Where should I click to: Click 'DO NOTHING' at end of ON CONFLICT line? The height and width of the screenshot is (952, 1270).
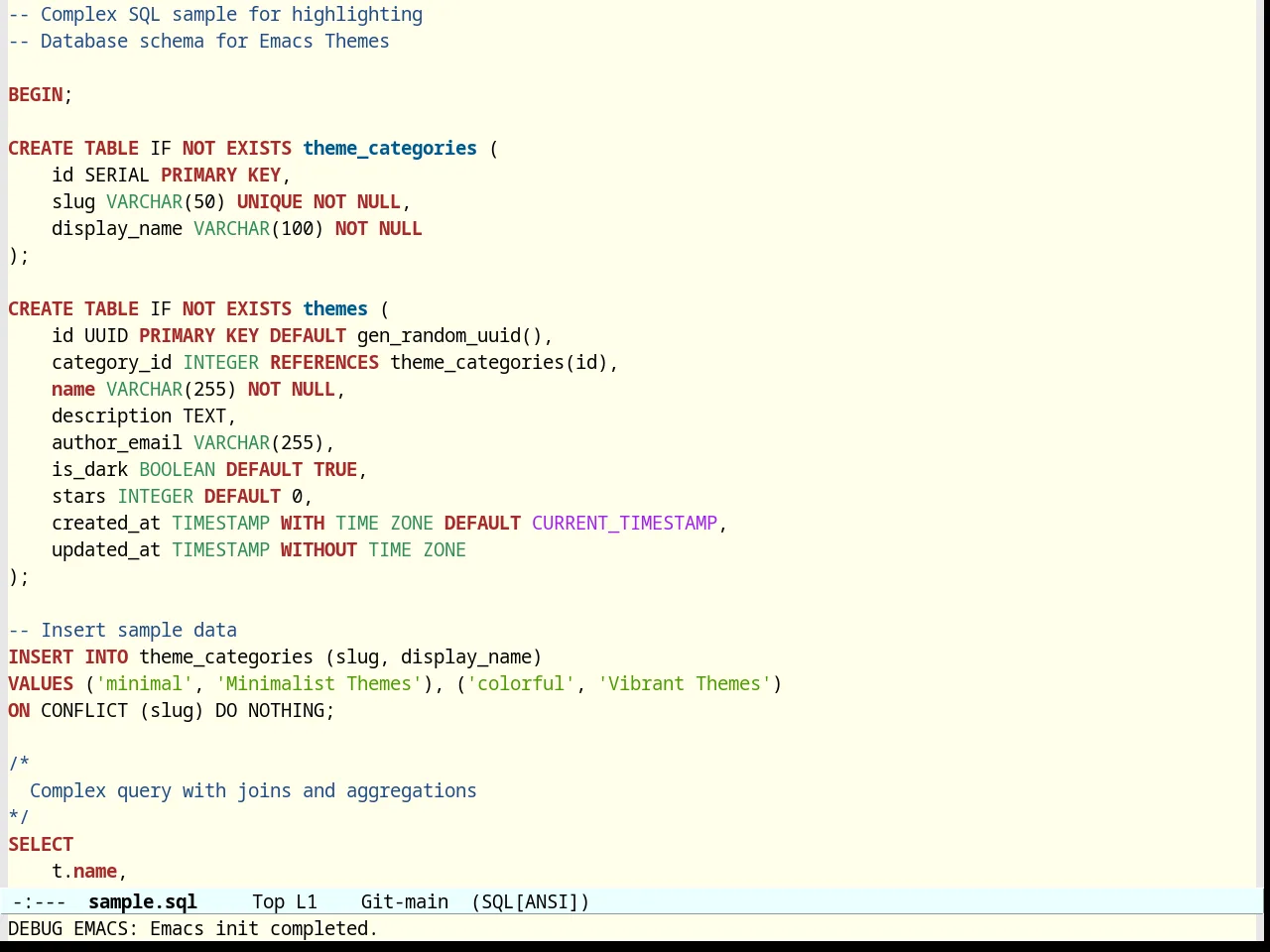(270, 710)
